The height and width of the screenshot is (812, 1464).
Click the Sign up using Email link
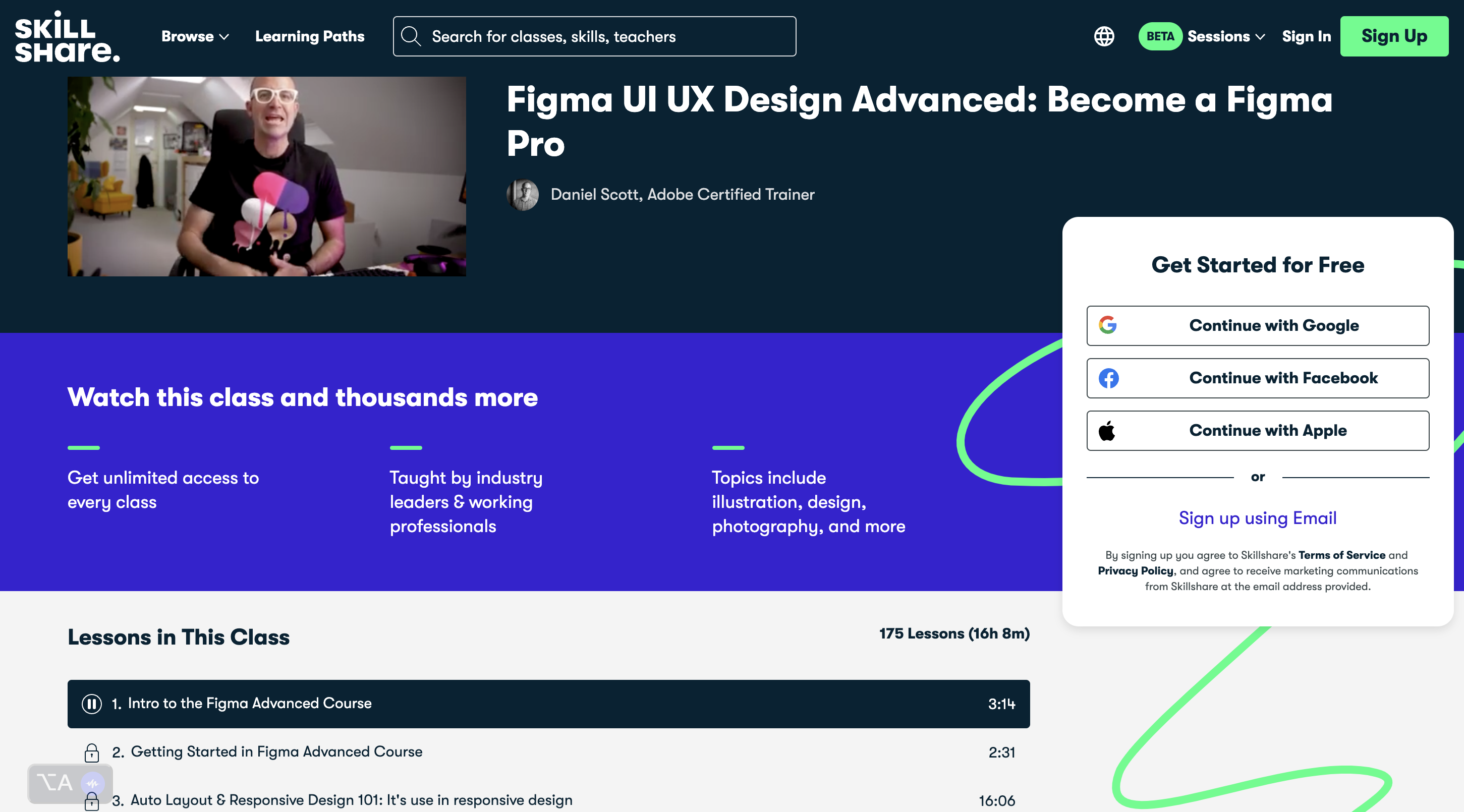1257,517
